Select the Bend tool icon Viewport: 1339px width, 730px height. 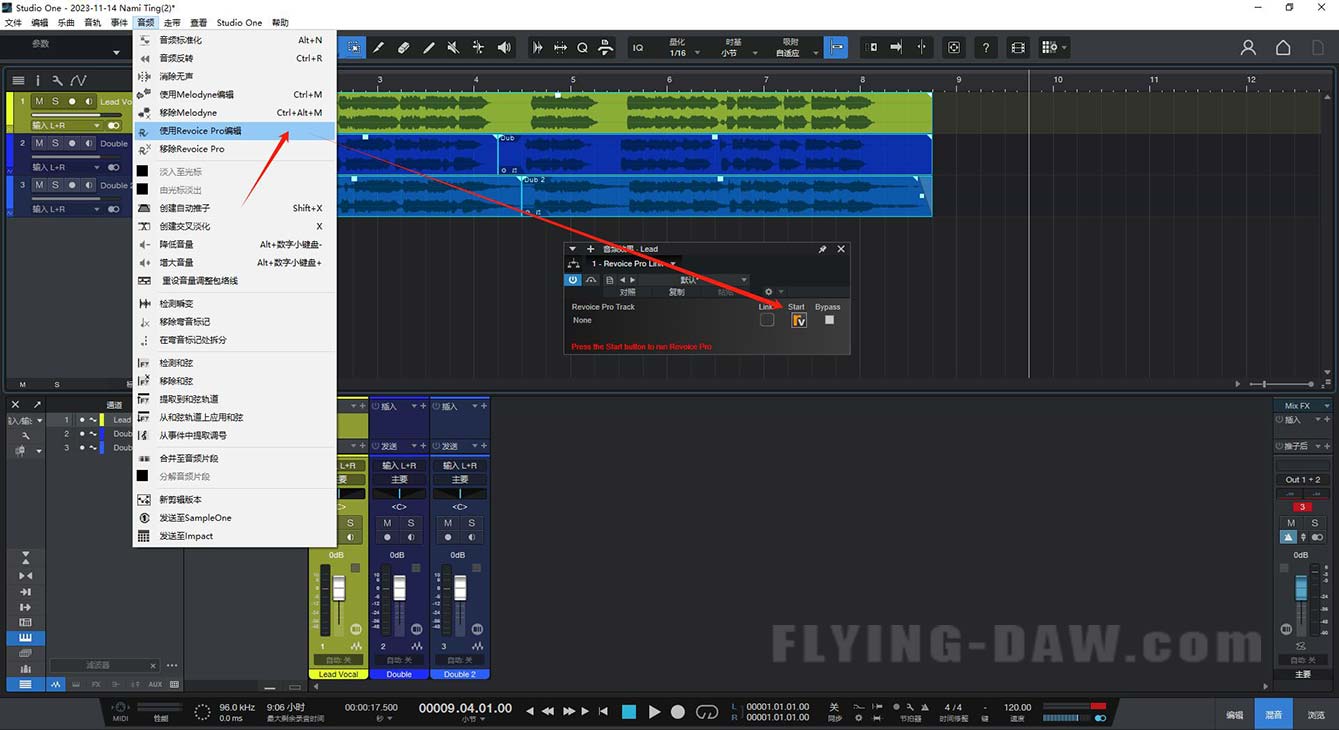[478, 47]
